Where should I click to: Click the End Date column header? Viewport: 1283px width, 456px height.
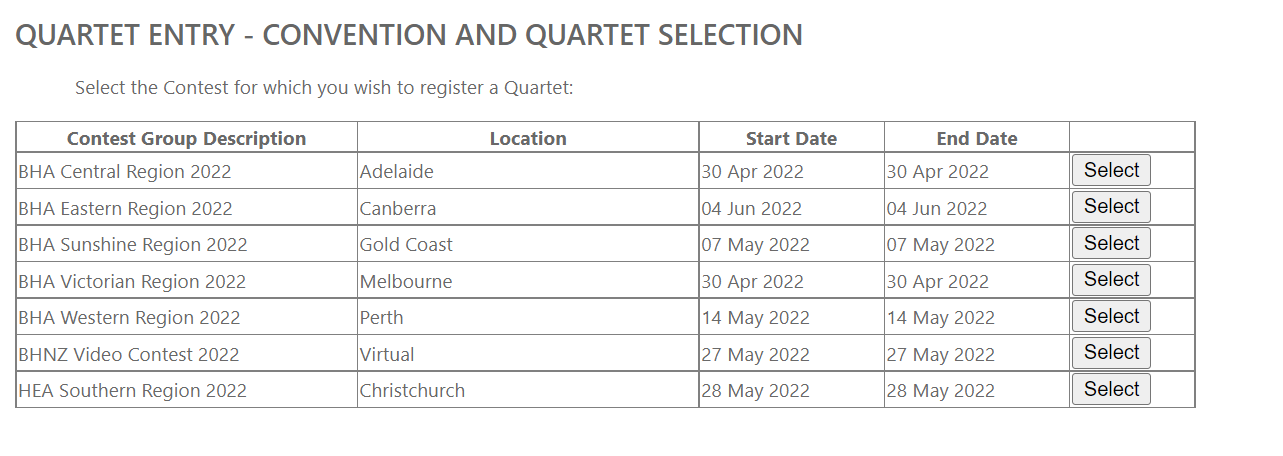click(976, 139)
